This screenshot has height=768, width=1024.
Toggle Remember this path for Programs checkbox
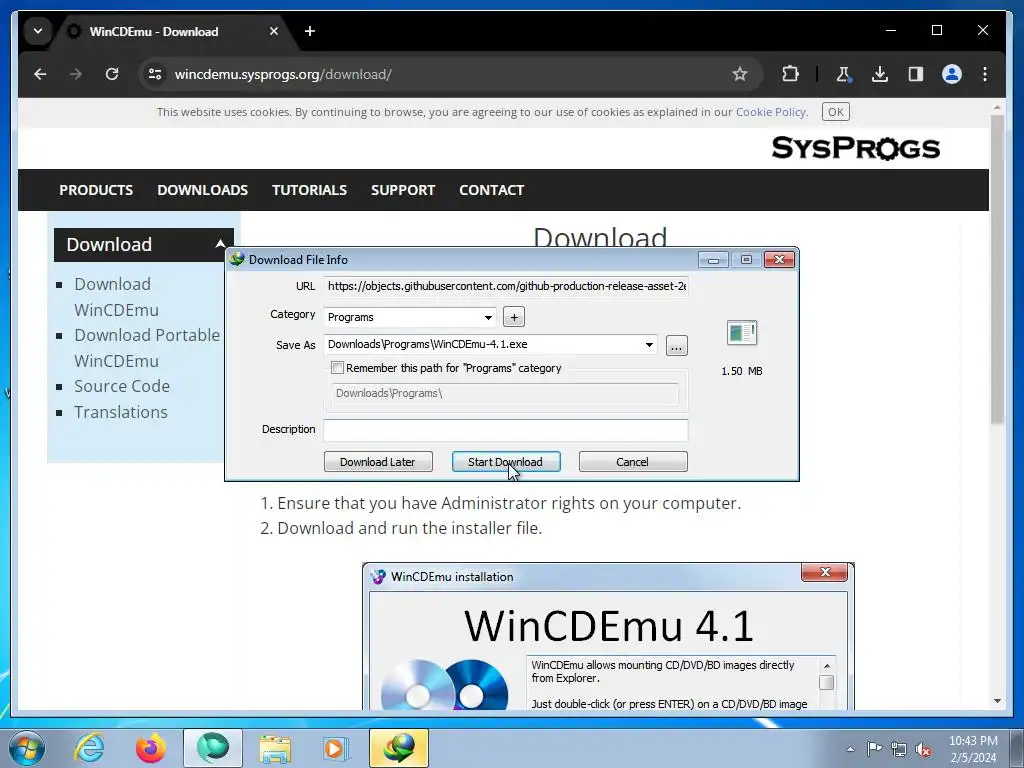click(x=337, y=368)
